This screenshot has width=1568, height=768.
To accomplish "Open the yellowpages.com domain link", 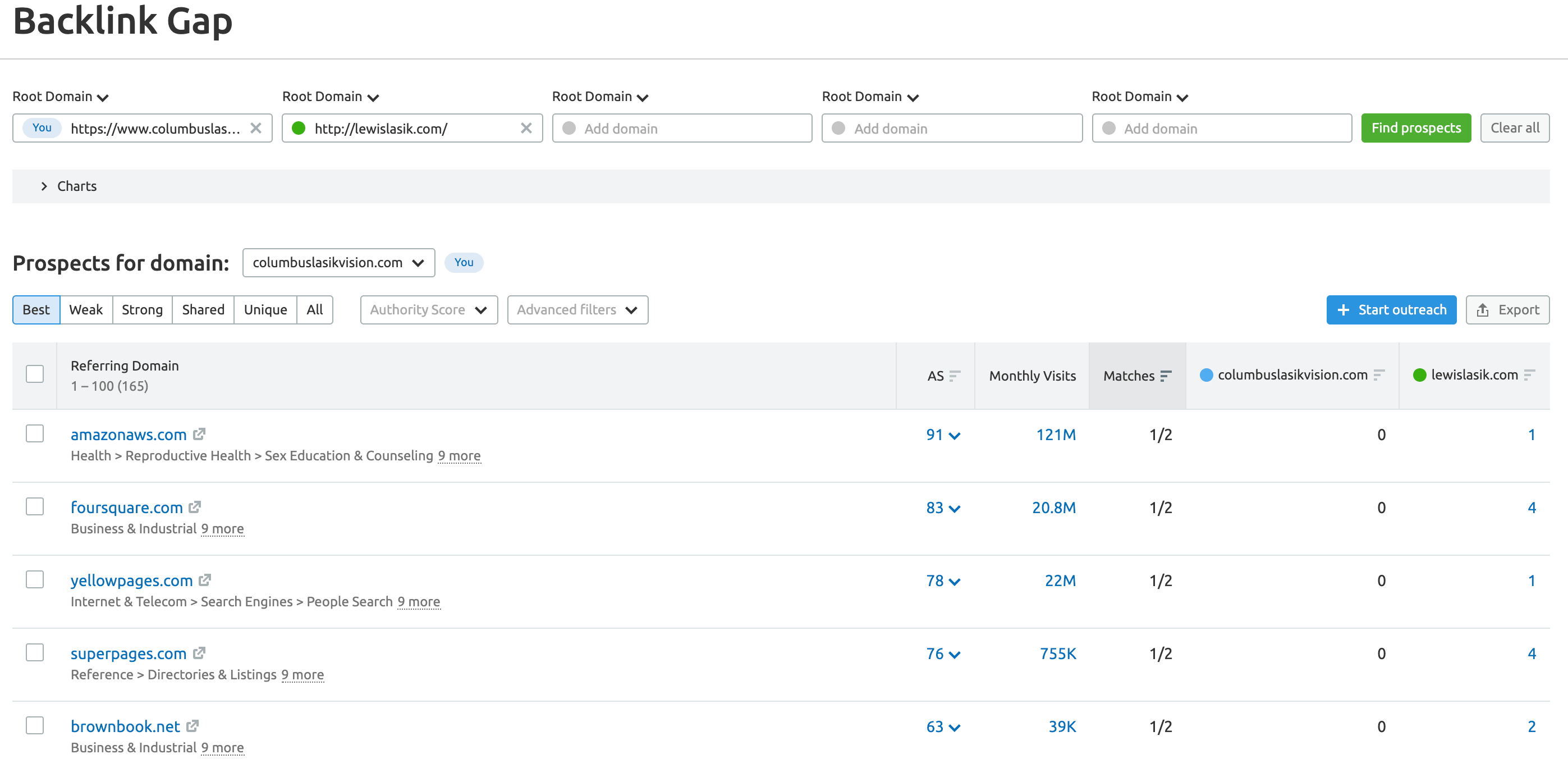I will coord(131,581).
